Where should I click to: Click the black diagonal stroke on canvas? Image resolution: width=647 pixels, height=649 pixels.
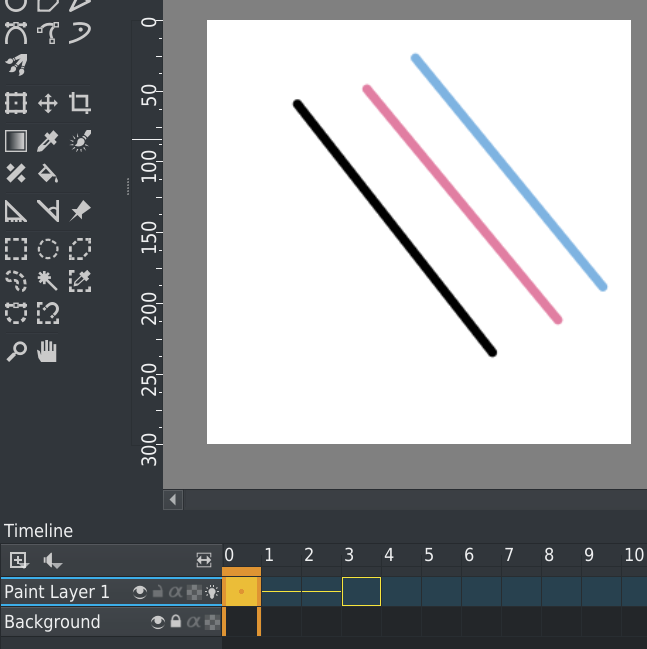point(395,228)
